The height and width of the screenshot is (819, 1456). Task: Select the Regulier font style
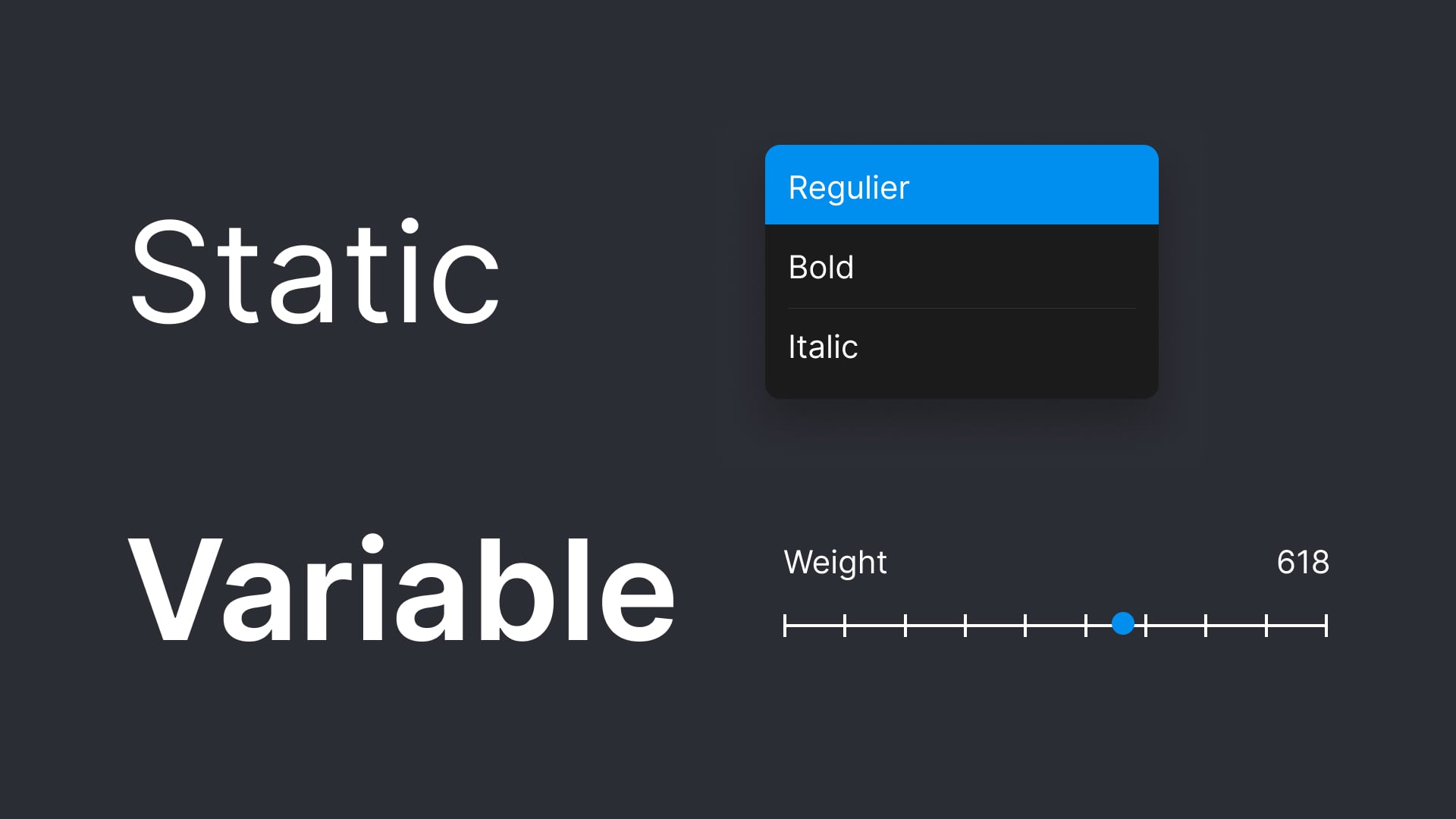click(x=849, y=187)
